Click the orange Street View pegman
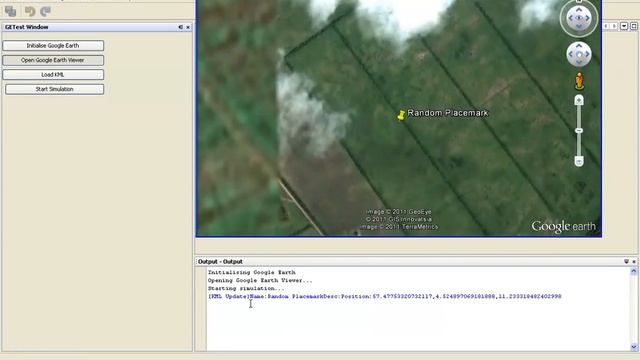The height and width of the screenshot is (360, 640). click(x=579, y=81)
